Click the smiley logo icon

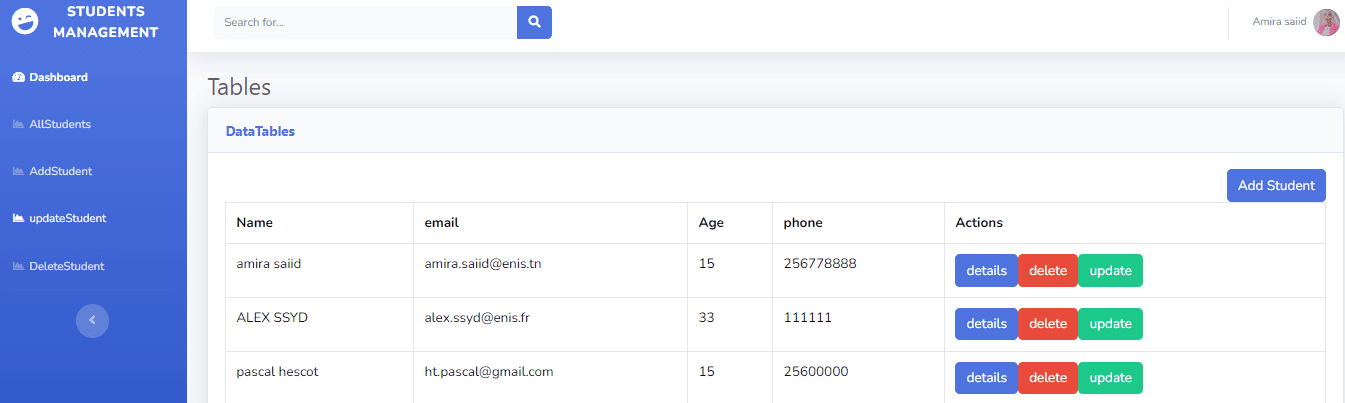(25, 22)
